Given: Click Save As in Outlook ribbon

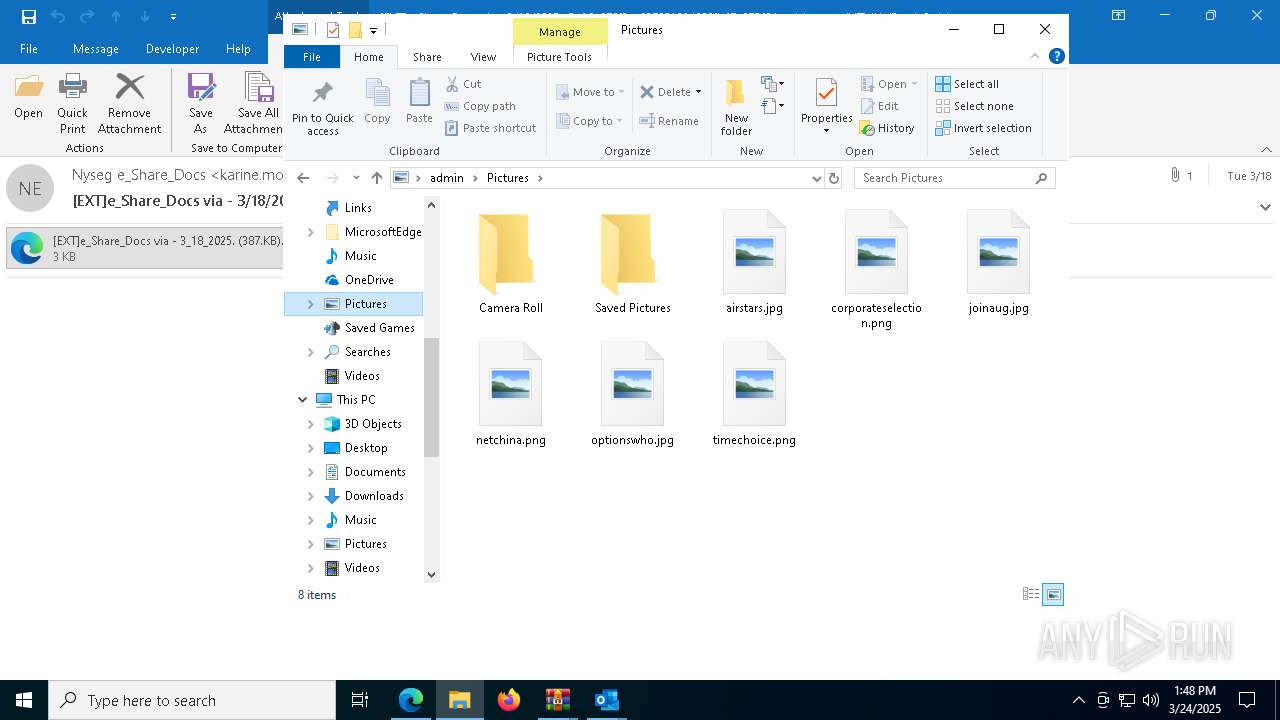Looking at the screenshot, I should (201, 104).
